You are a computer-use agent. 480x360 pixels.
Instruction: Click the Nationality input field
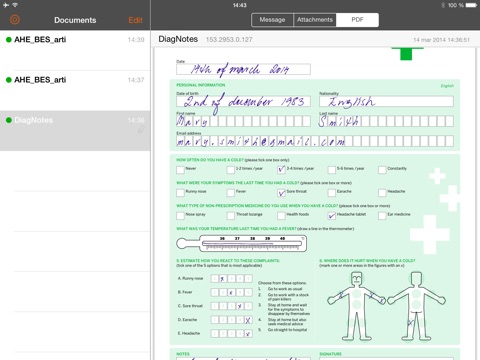click(386, 101)
